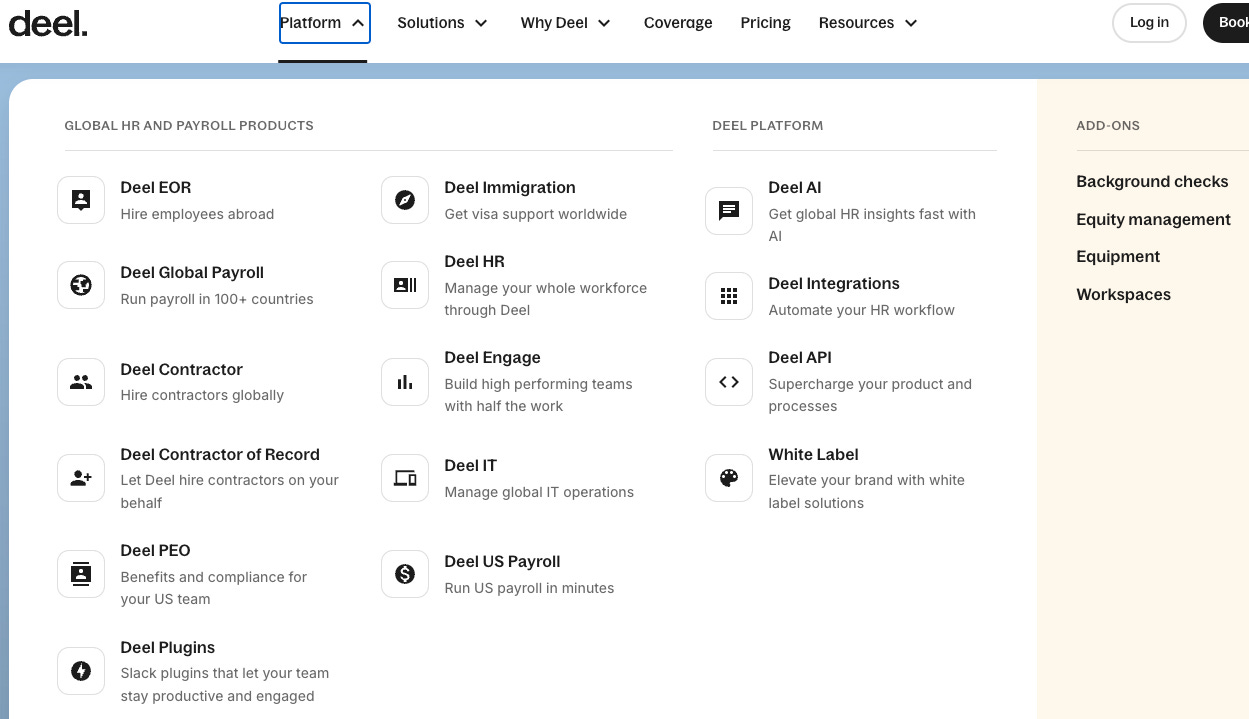Select the White Label title

pyautogui.click(x=813, y=455)
